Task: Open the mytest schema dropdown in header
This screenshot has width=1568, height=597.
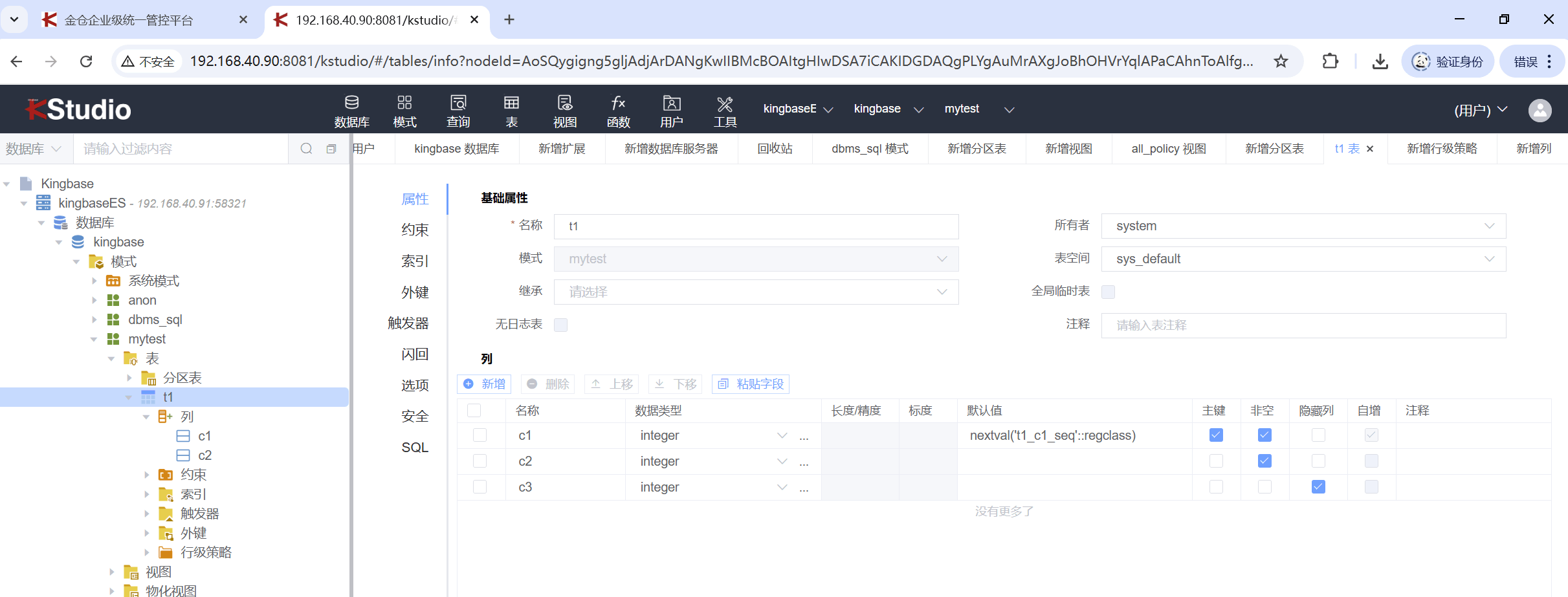Action: pos(978,109)
